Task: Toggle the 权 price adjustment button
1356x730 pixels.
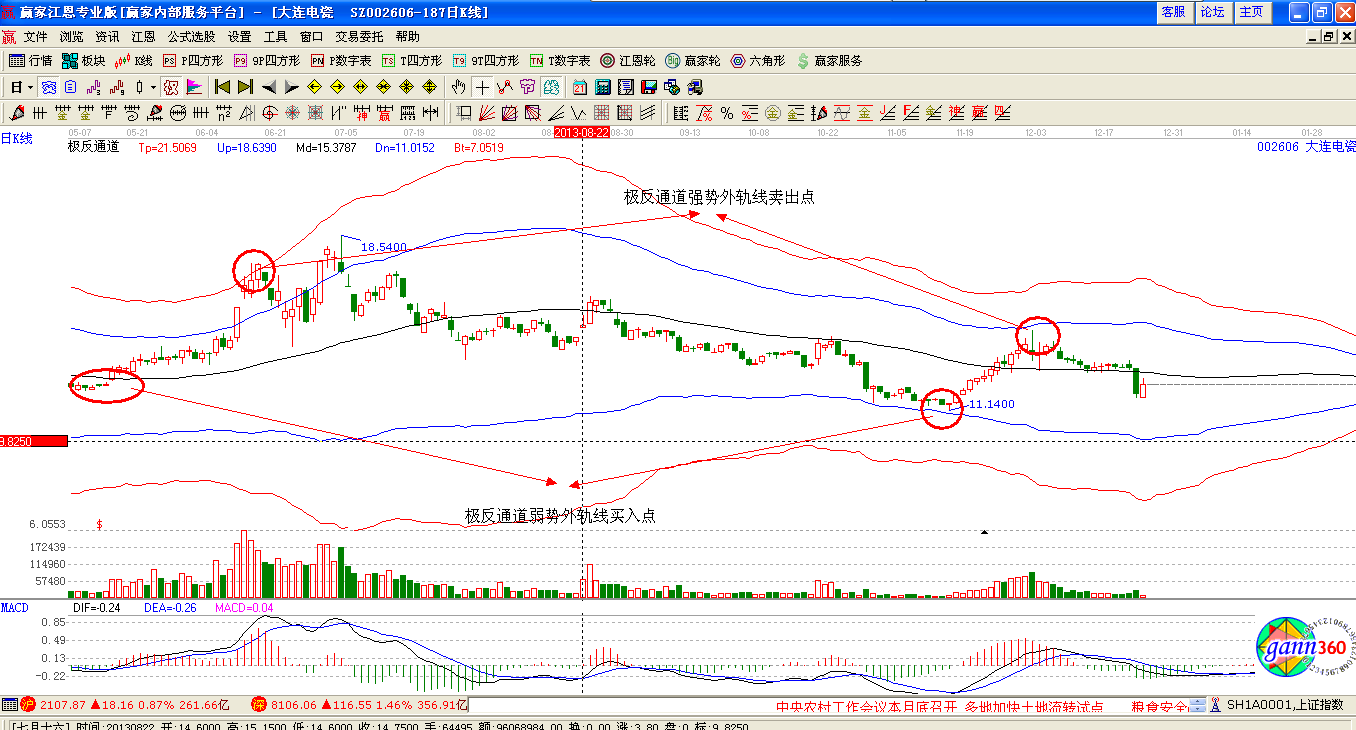Action: pos(171,87)
